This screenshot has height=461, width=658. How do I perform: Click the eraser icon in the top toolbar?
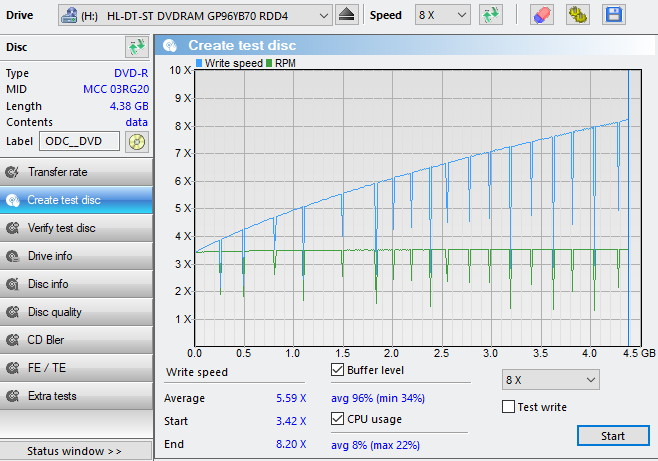tap(541, 15)
